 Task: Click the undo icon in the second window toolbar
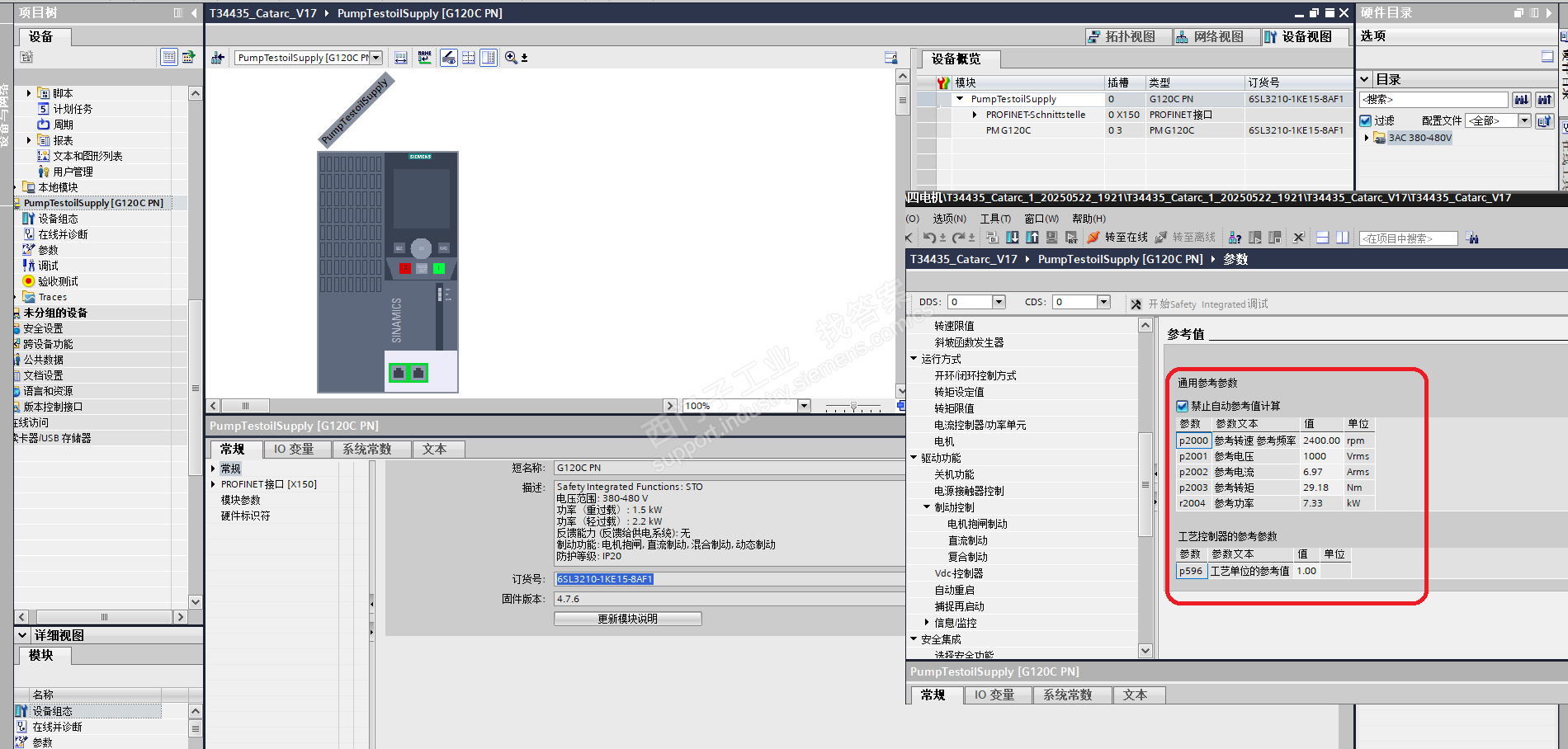[x=930, y=238]
